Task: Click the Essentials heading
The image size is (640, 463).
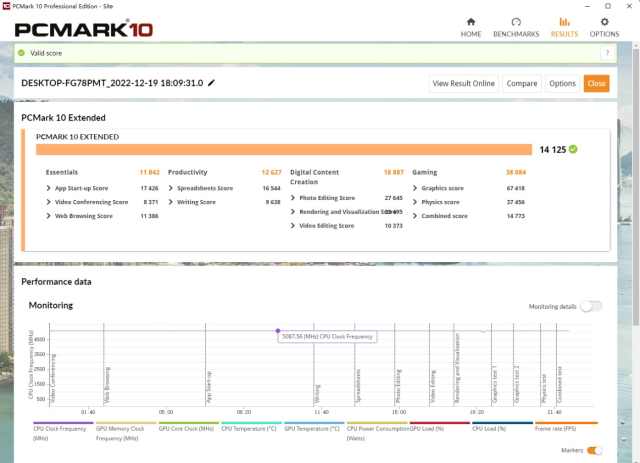Action: [62, 172]
